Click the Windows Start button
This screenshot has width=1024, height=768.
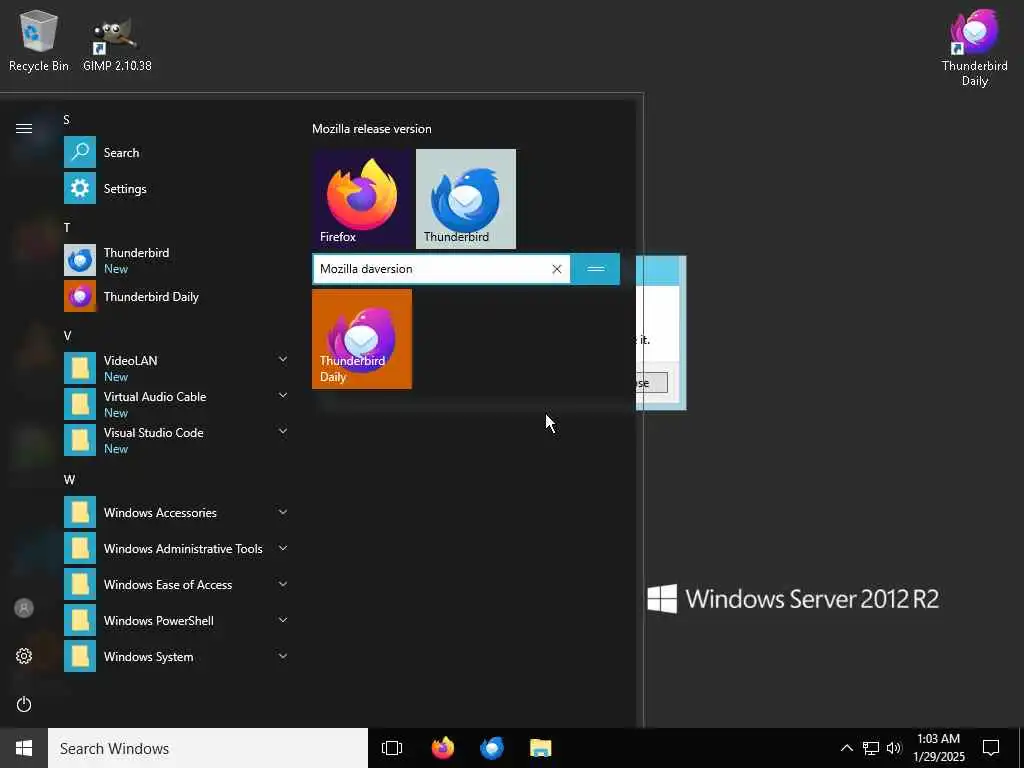24,748
